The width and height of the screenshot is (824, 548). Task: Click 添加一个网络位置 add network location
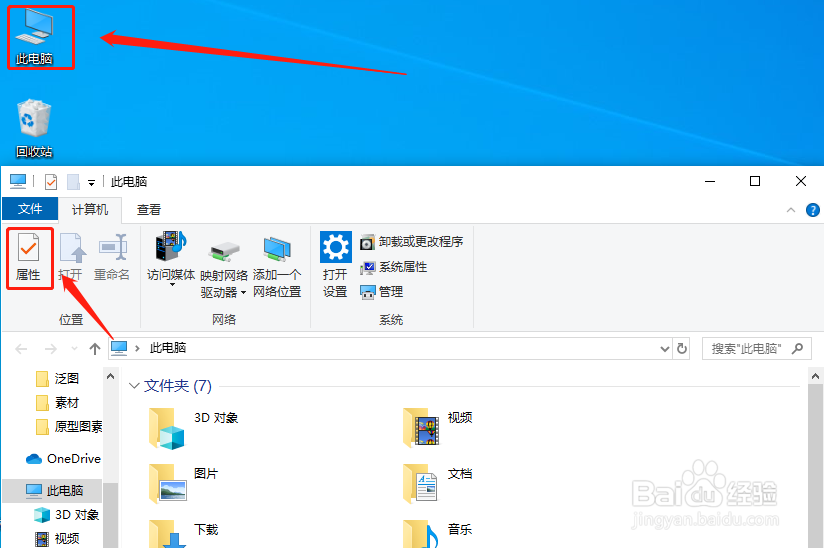point(277,267)
